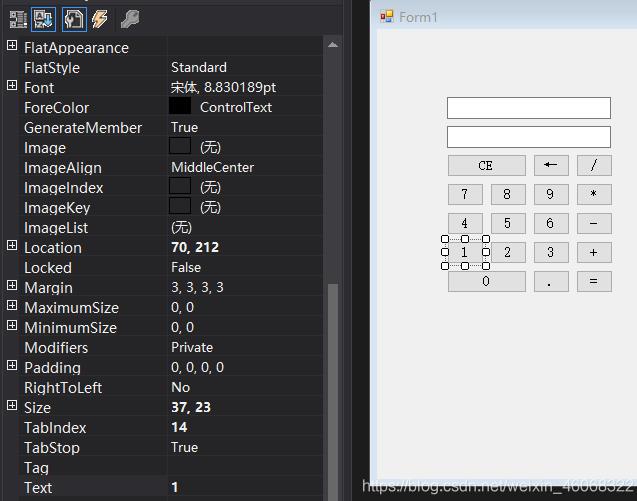The image size is (637, 501).
Task: Click the selected 1 button on Form1
Action: 465,252
